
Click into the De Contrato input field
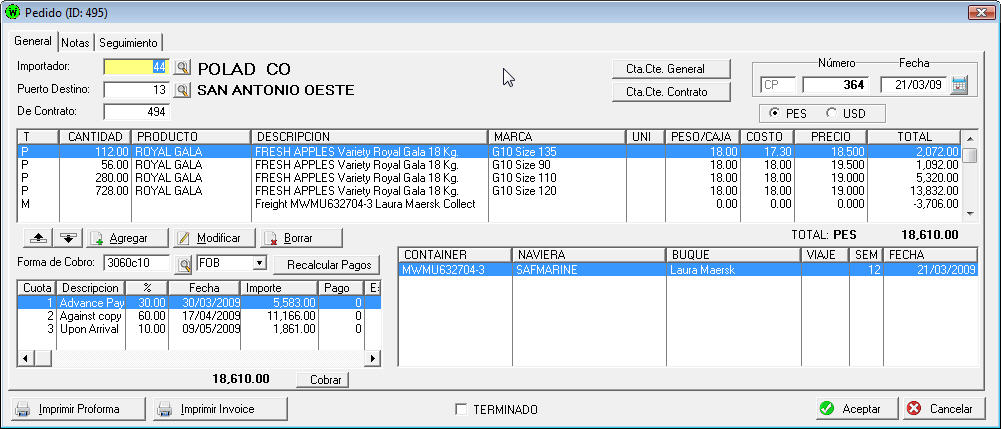pyautogui.click(x=136, y=111)
